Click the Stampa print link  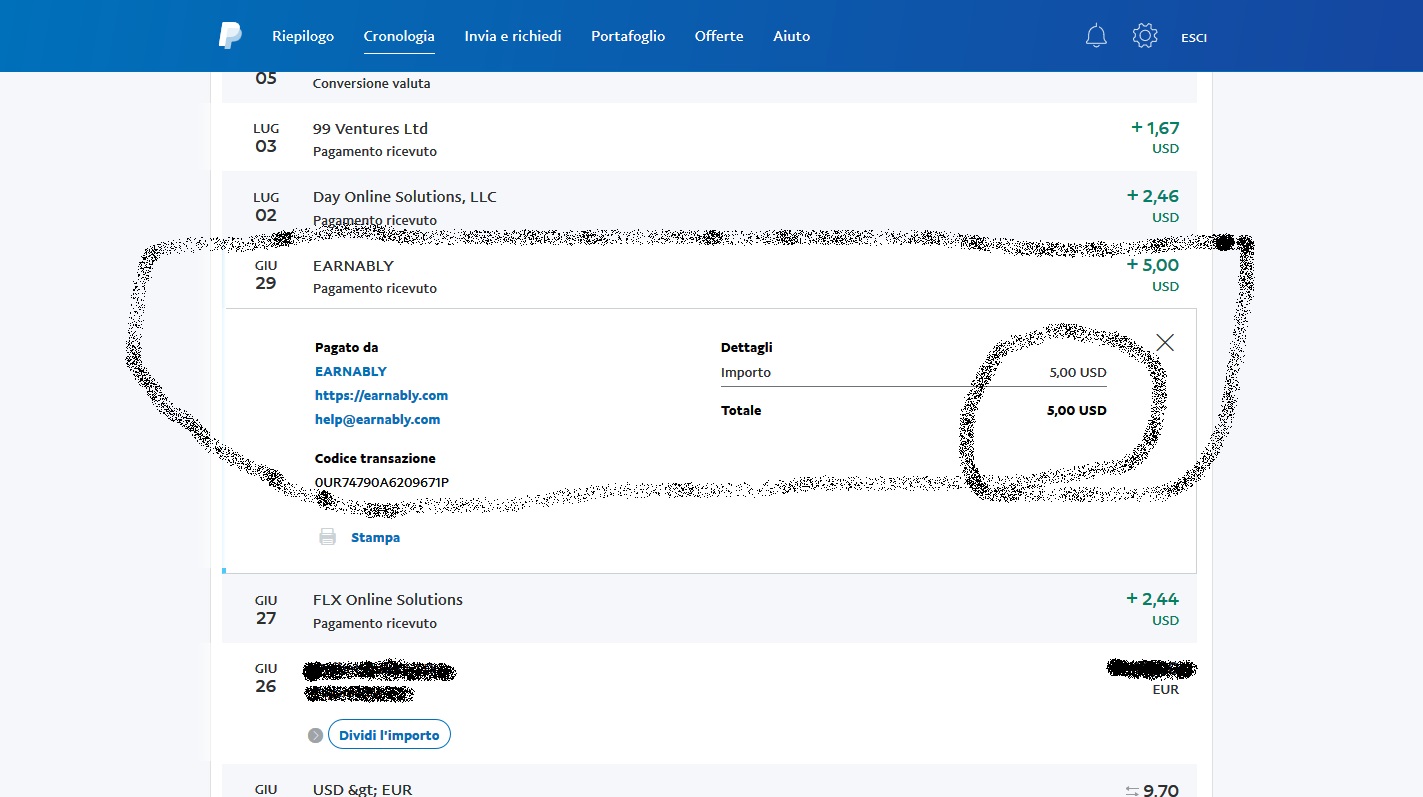[x=375, y=537]
